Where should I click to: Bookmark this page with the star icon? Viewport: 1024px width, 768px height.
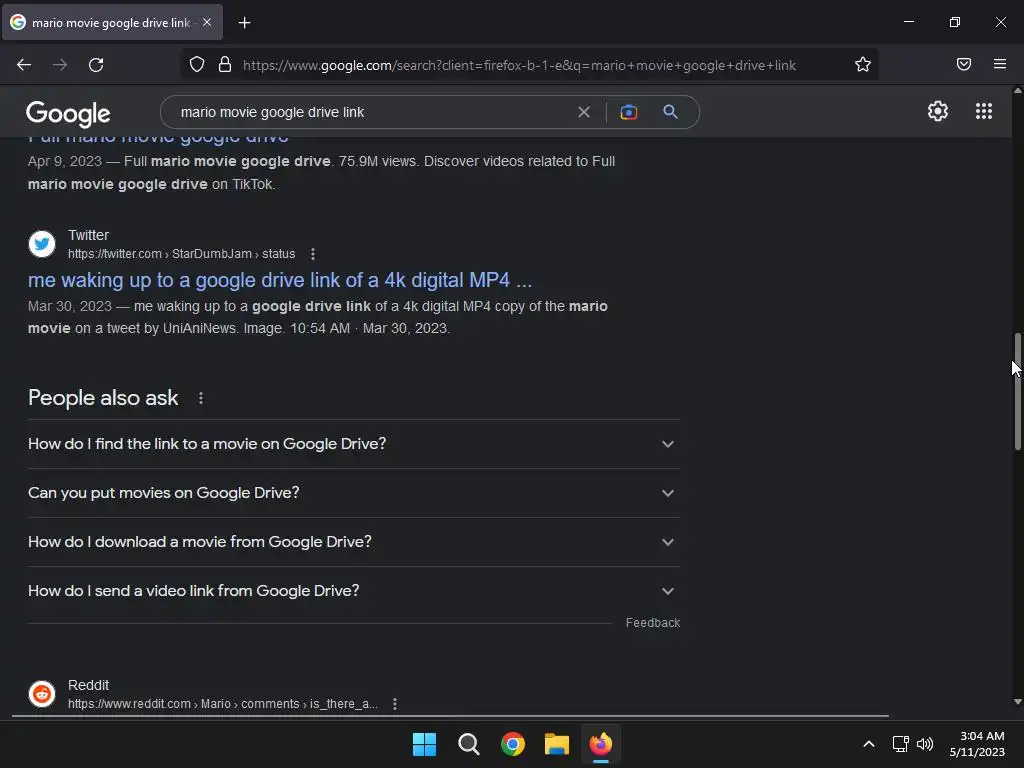pos(863,65)
